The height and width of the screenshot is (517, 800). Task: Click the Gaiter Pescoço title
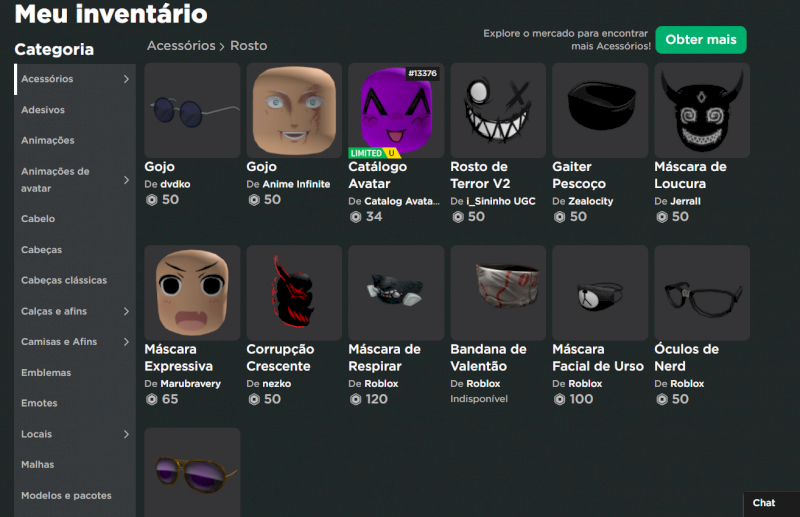tap(579, 175)
